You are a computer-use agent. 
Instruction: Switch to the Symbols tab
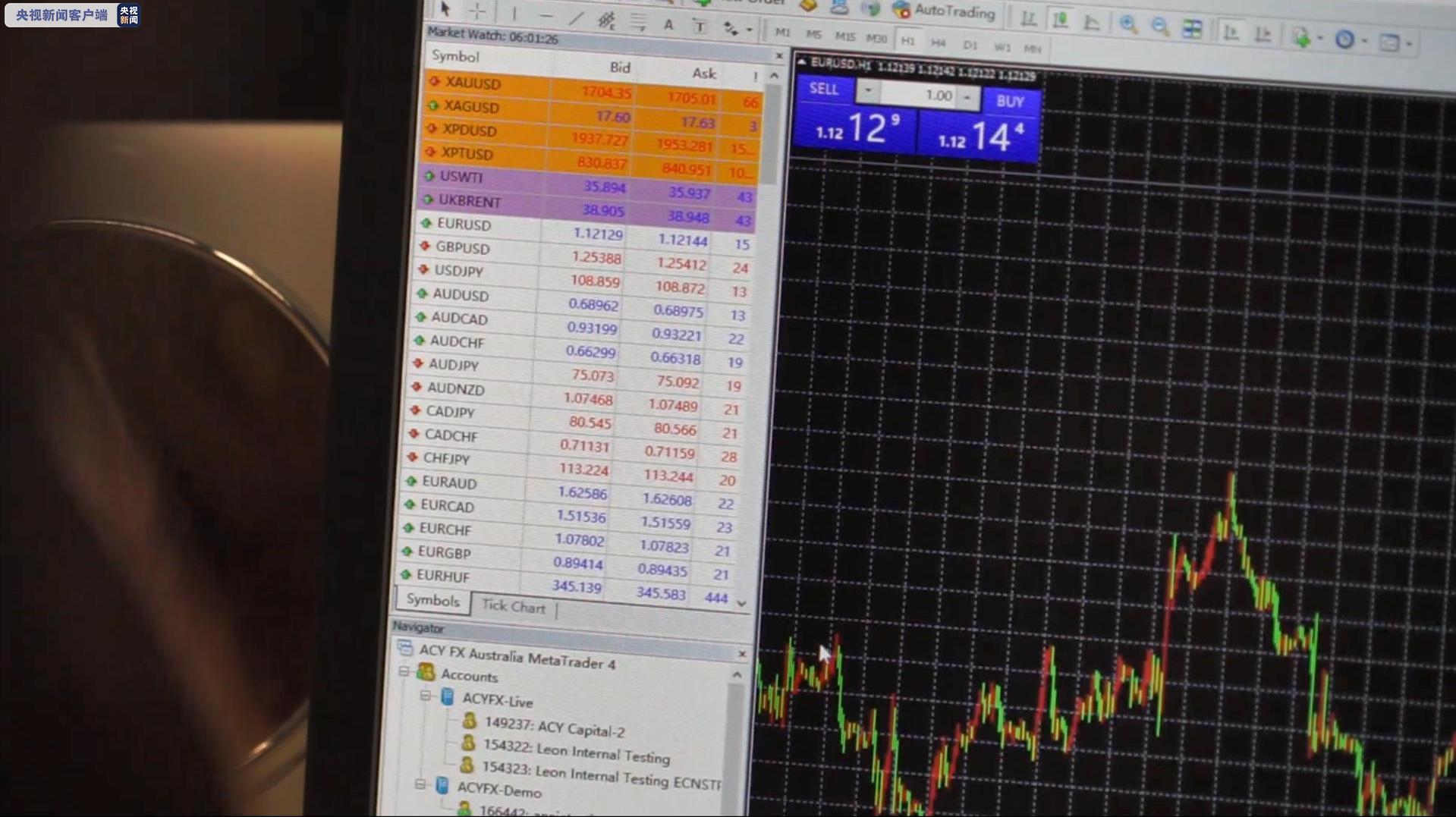click(432, 600)
